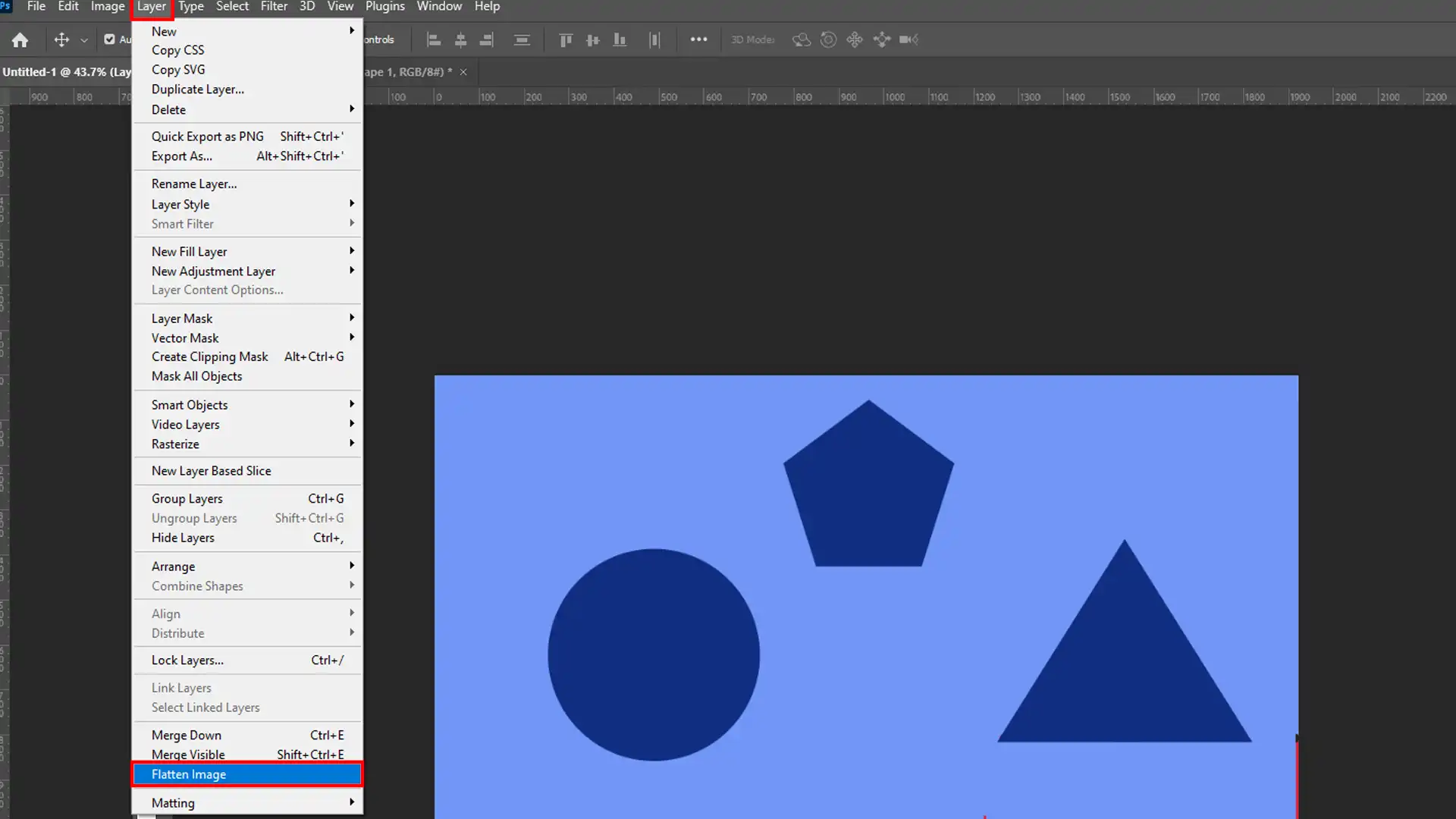
Task: Choose Hide Layers
Action: [x=247, y=538]
